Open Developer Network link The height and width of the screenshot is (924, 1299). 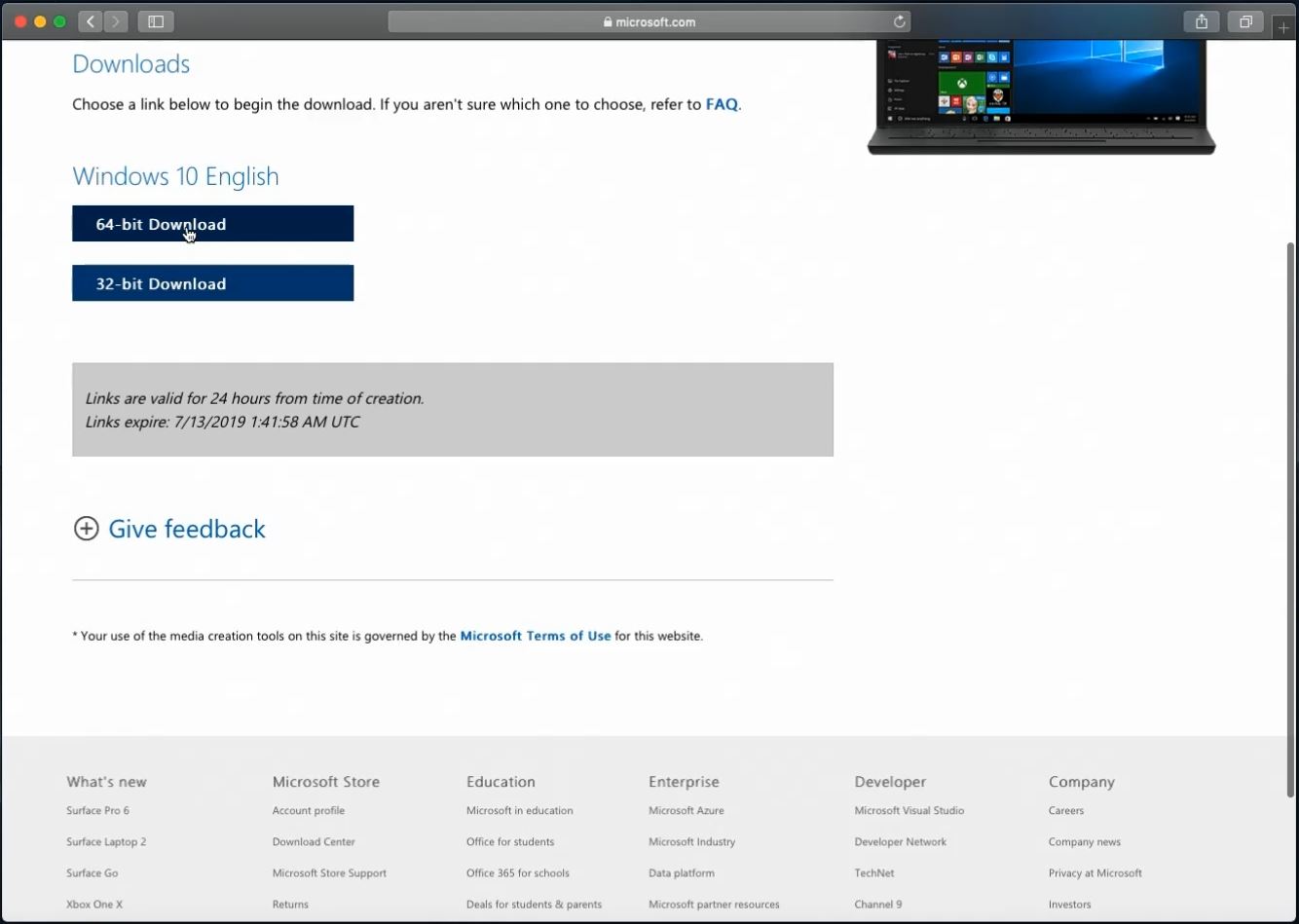901,841
